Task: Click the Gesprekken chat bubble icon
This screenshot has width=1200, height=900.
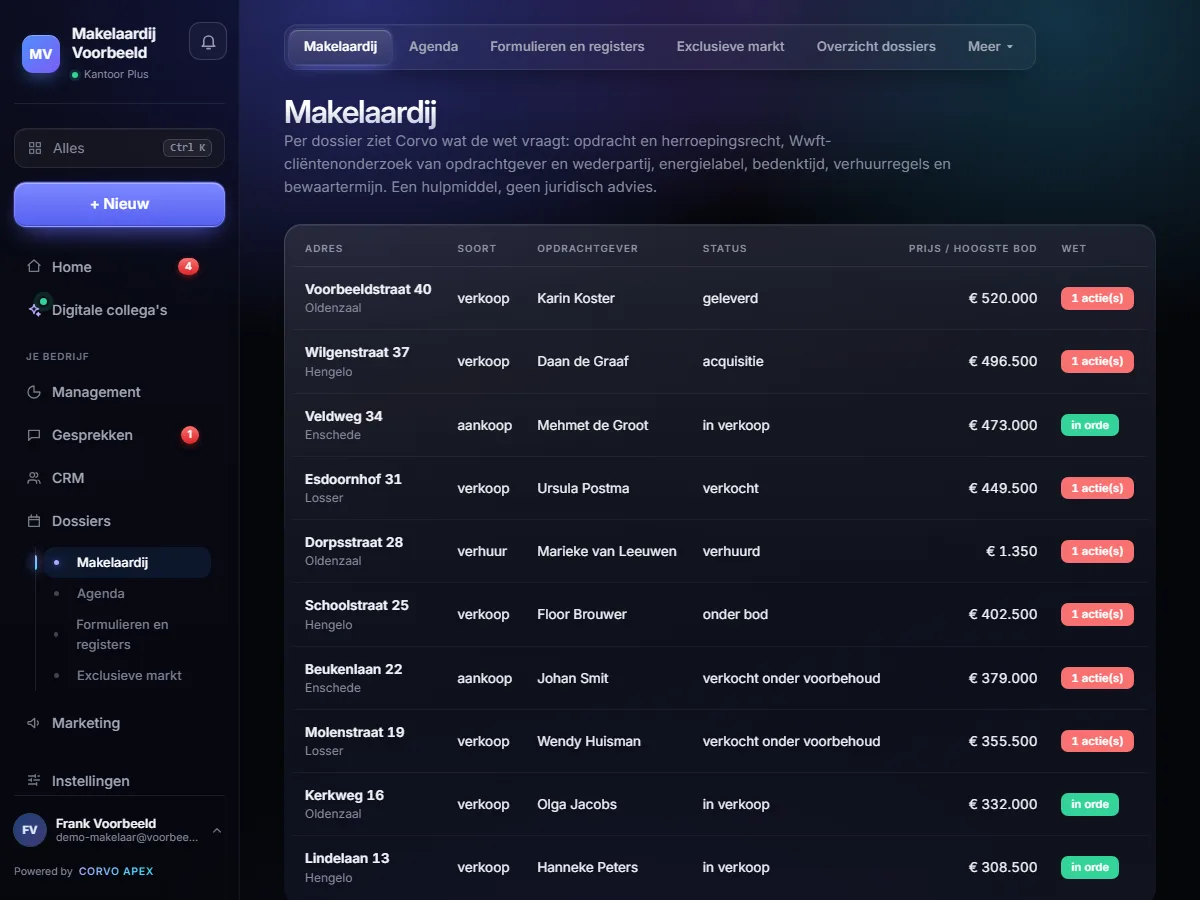Action: pyautogui.click(x=34, y=435)
